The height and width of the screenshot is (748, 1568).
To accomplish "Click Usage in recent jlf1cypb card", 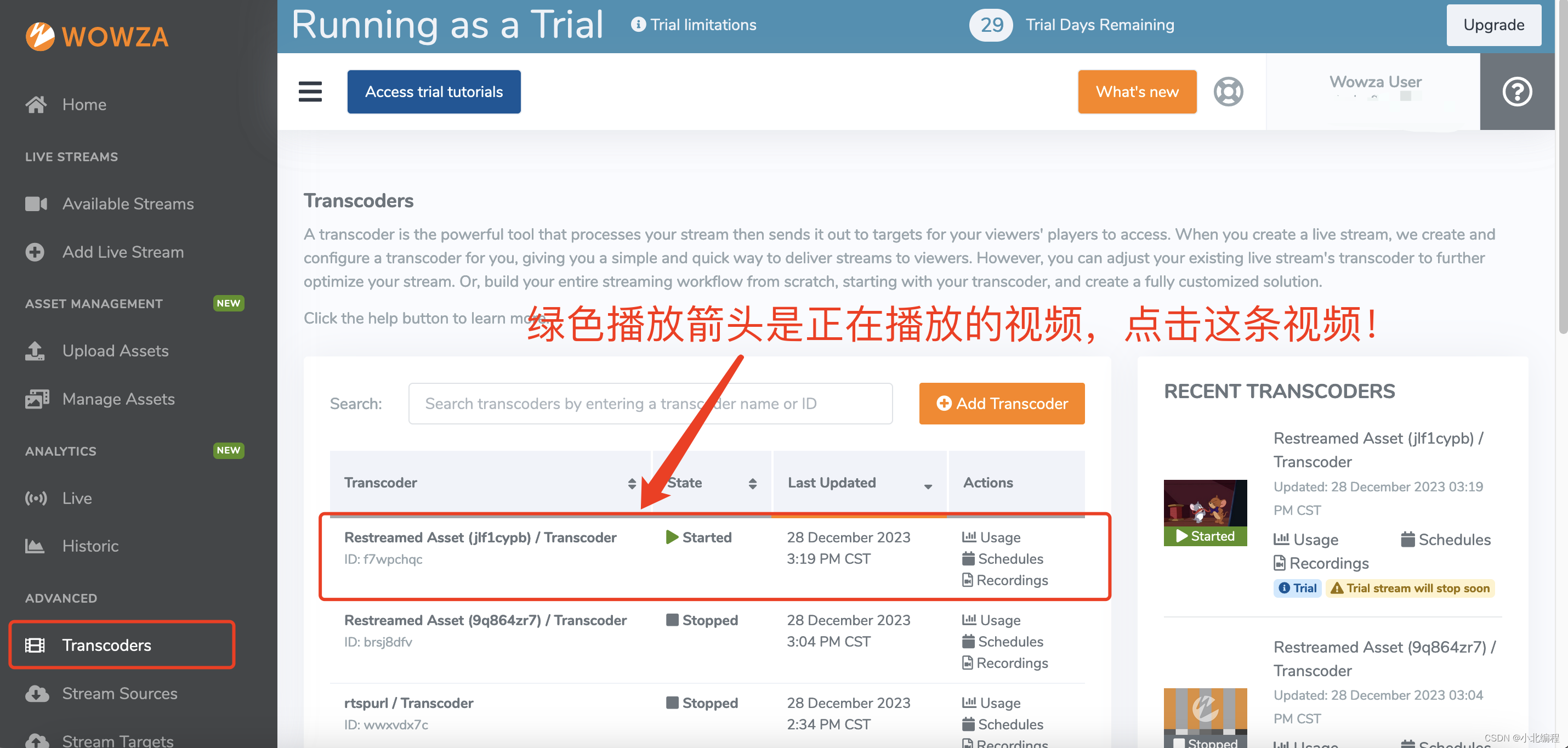I will pyautogui.click(x=1305, y=540).
